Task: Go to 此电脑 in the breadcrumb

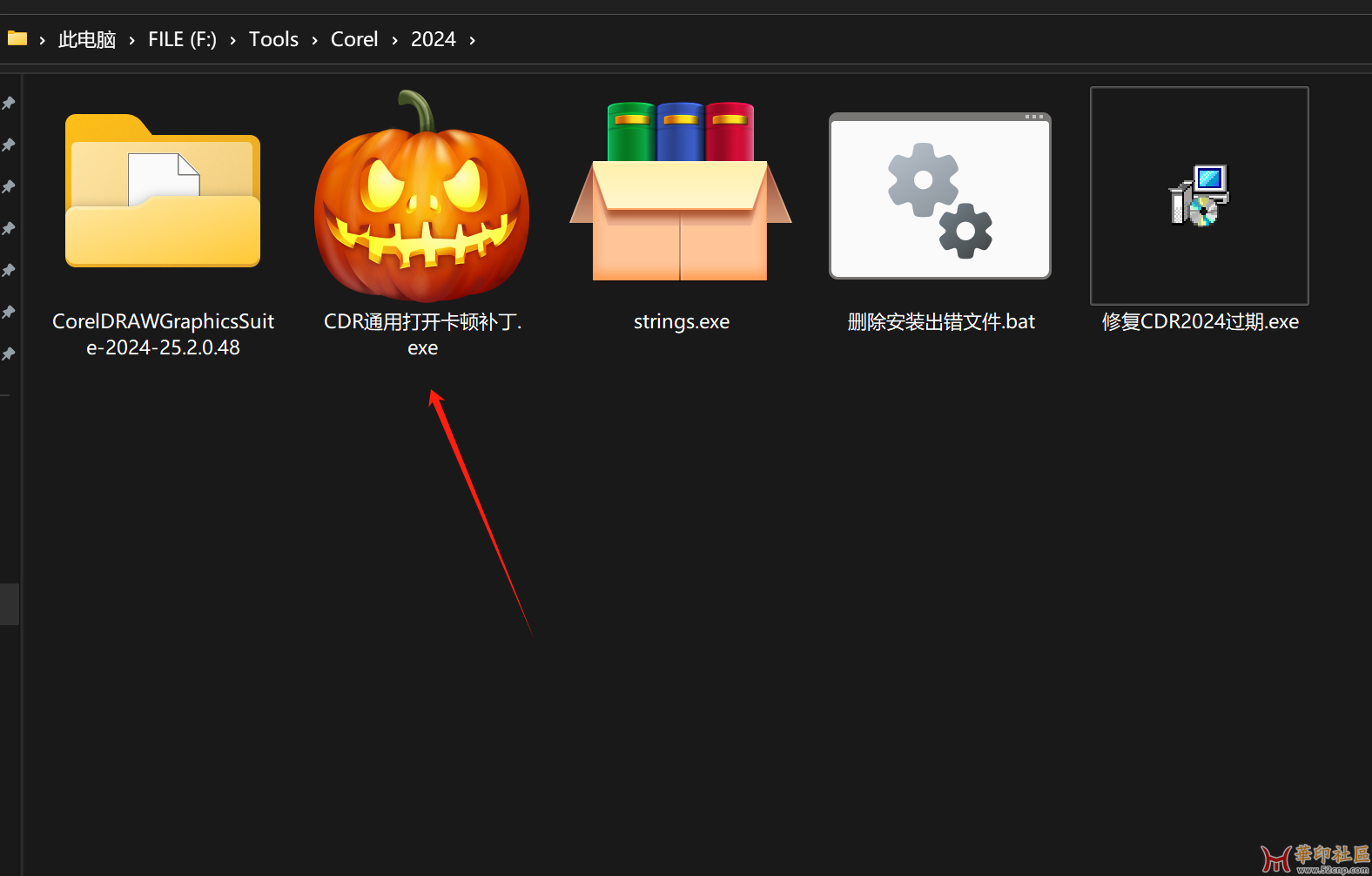Action: pyautogui.click(x=87, y=39)
